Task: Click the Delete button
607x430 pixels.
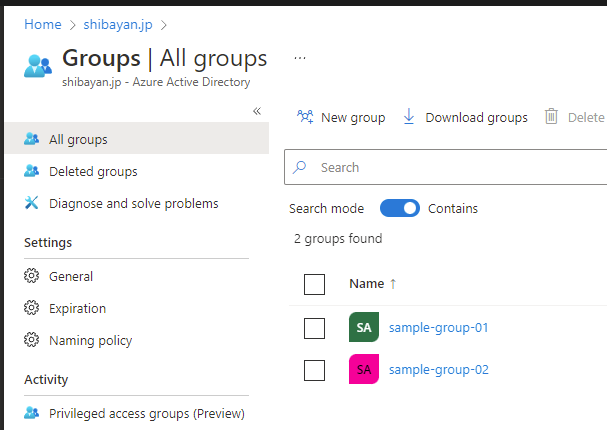Action: 575,117
